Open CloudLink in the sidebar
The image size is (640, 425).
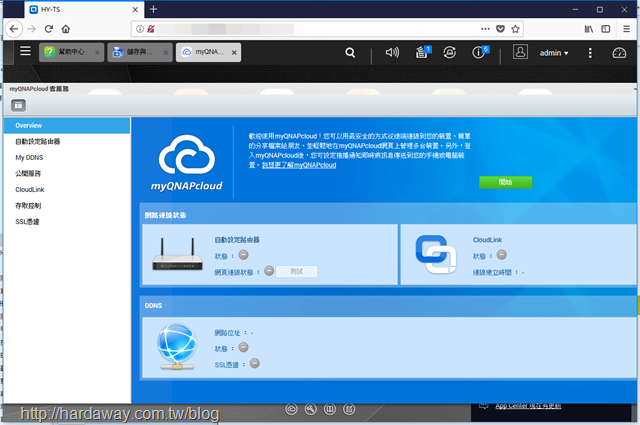(x=67, y=189)
